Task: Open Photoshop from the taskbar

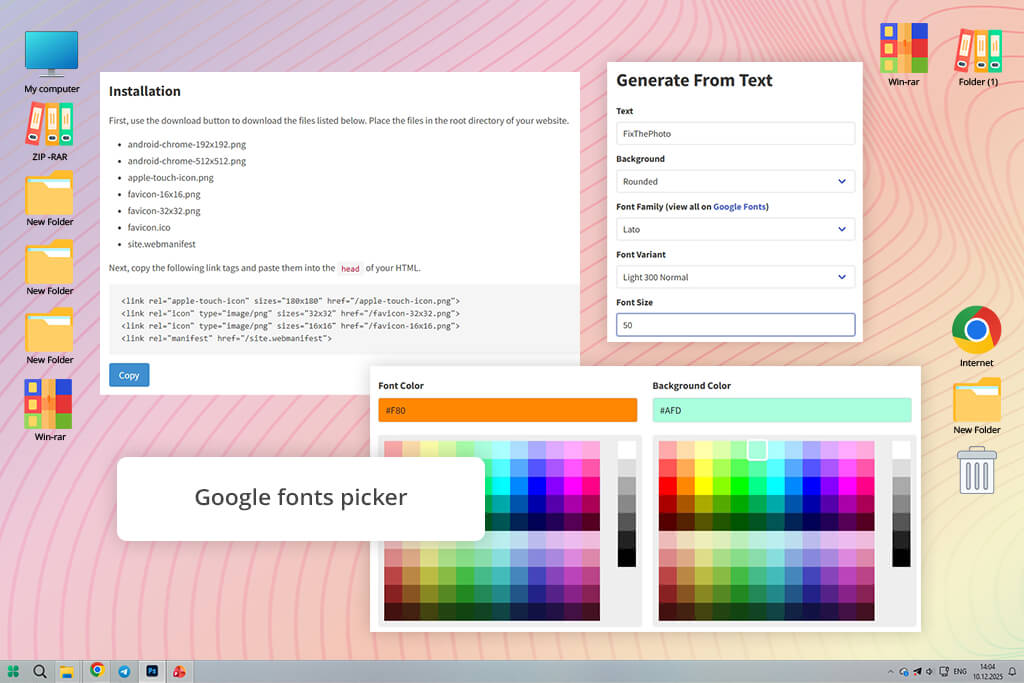Action: coord(152,671)
